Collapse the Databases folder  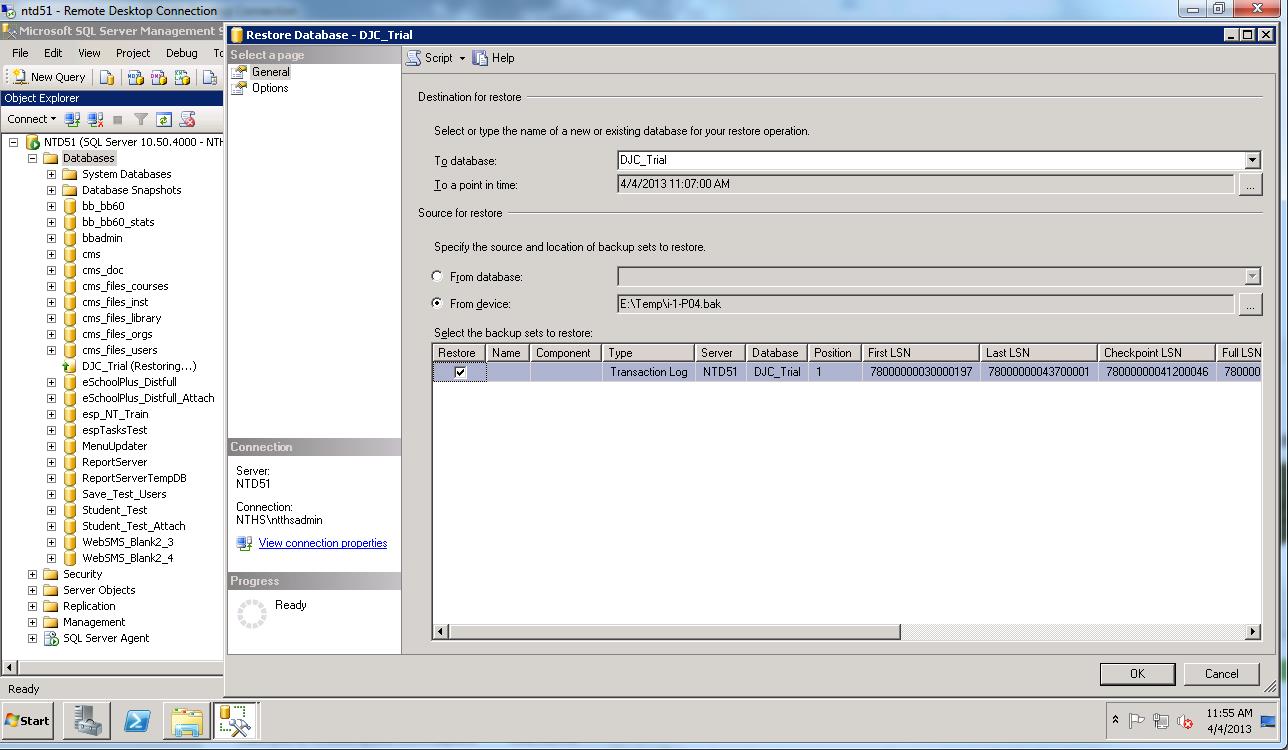coord(32,158)
